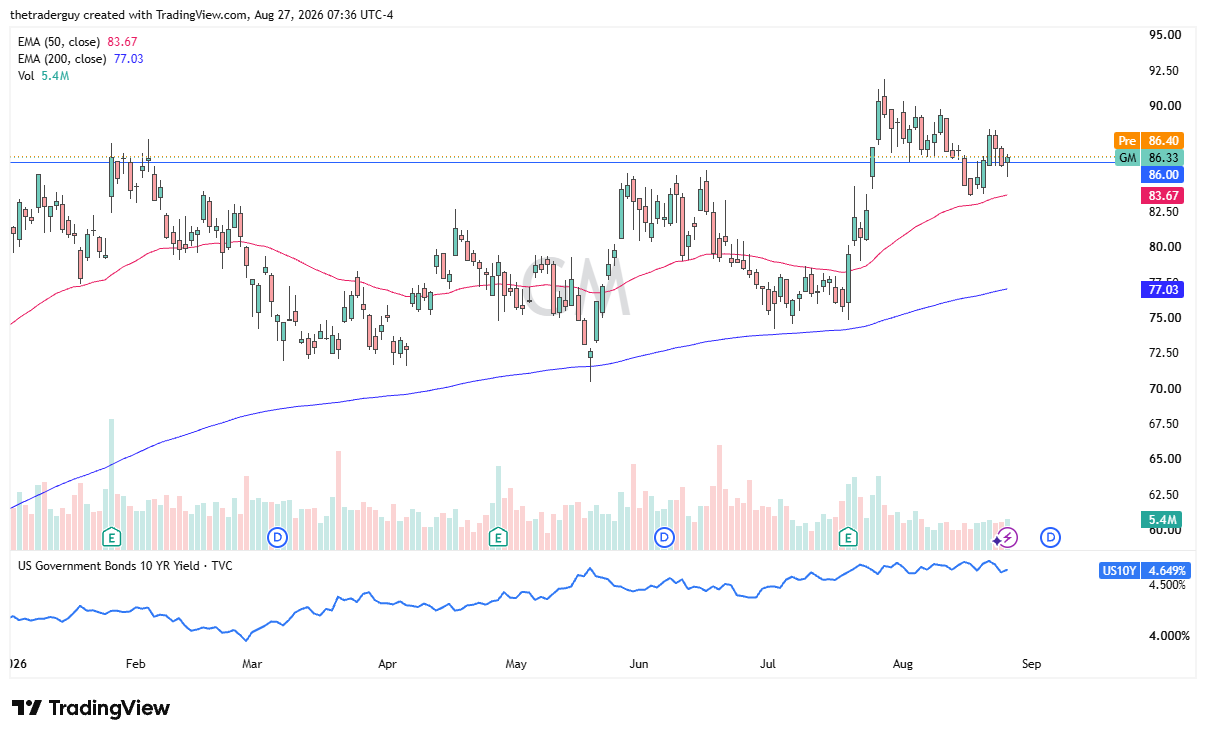Screen dimensions: 1206x738
Task: Click the green 5.4M volume axis label
Action: coord(1163,520)
